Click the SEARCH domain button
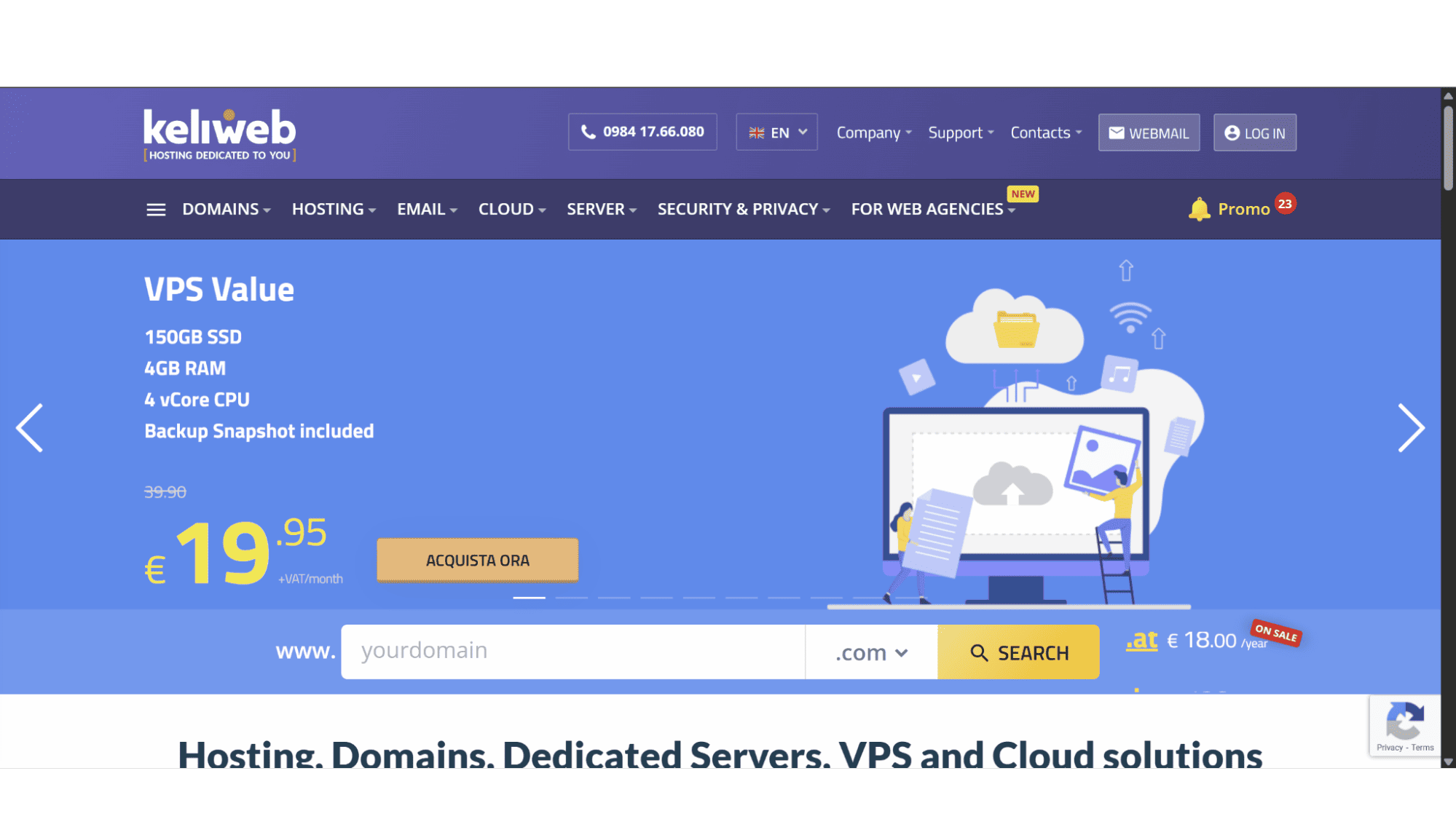The width and height of the screenshot is (1456, 819). coord(1018,652)
